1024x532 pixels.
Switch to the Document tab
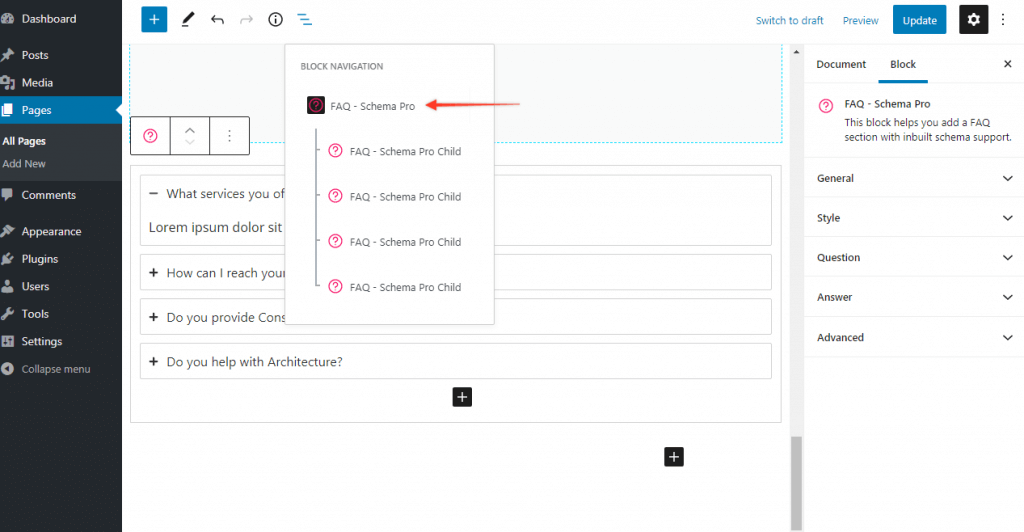click(x=841, y=64)
